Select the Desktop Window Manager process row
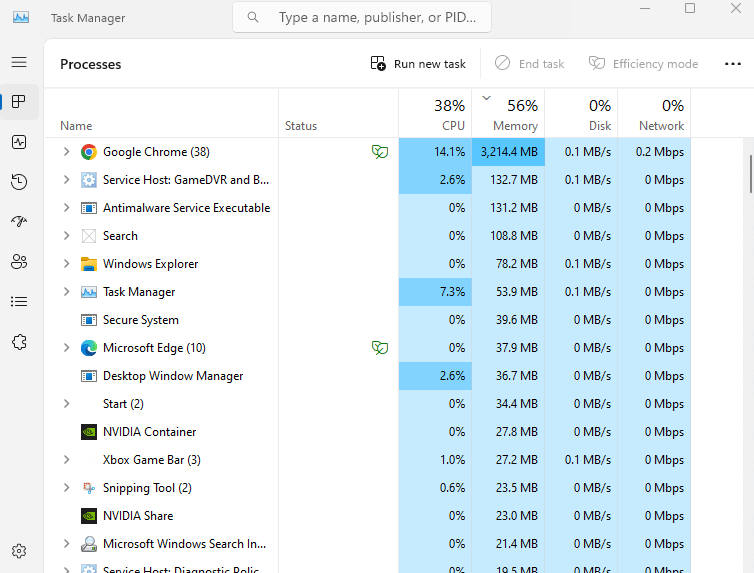This screenshot has height=573, width=754. (173, 376)
